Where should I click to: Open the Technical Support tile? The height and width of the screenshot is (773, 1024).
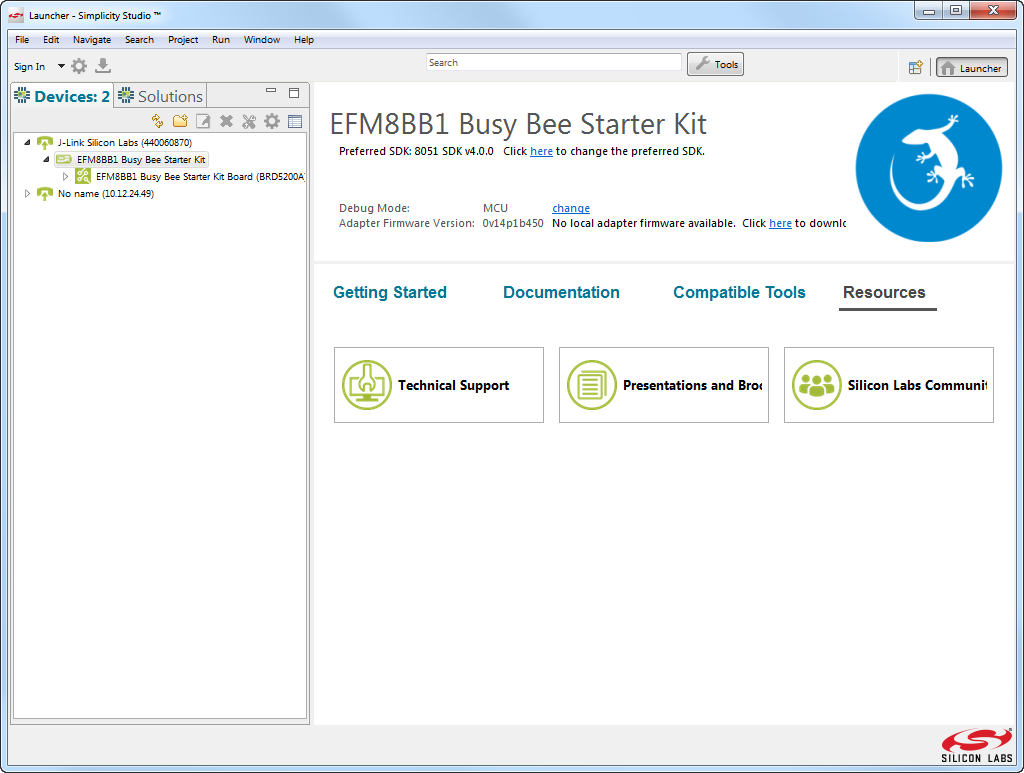click(439, 385)
